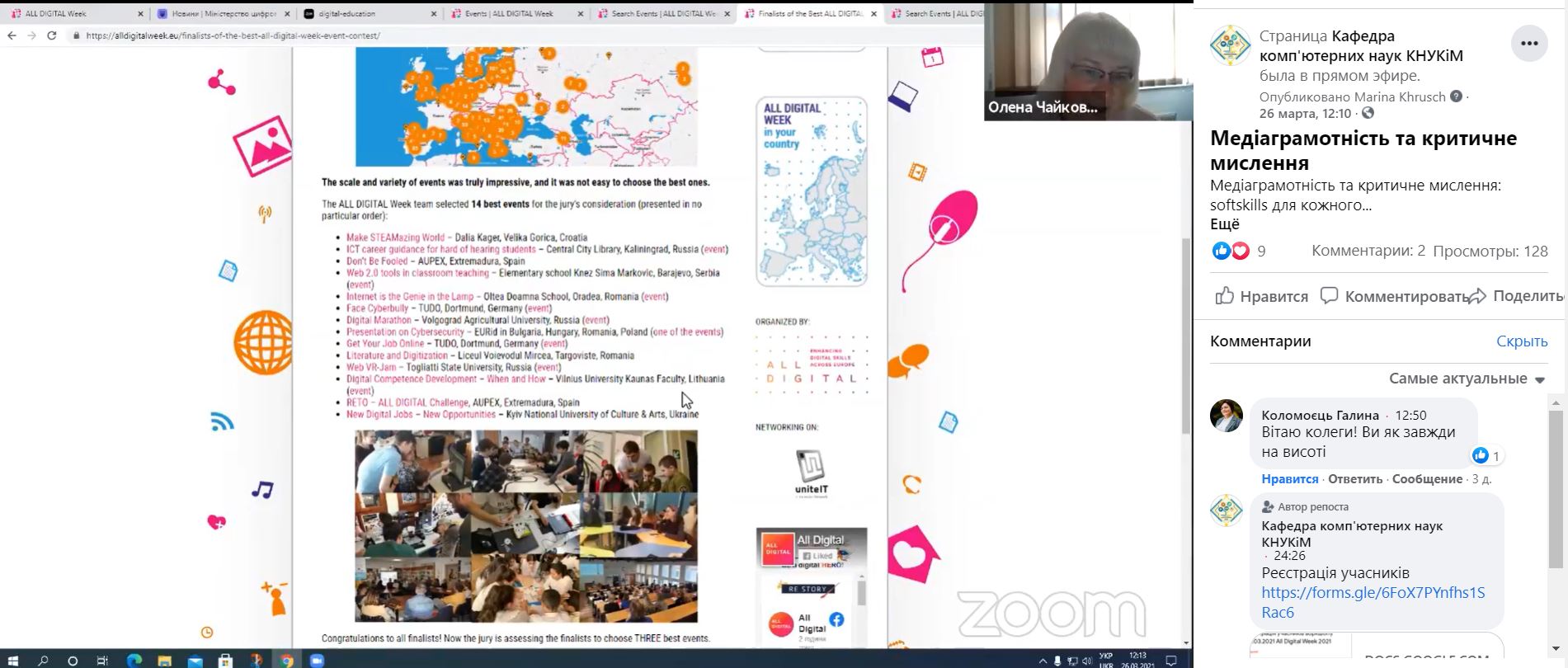
Task: Click the webpage vertical scrollbar
Action: point(1186,330)
